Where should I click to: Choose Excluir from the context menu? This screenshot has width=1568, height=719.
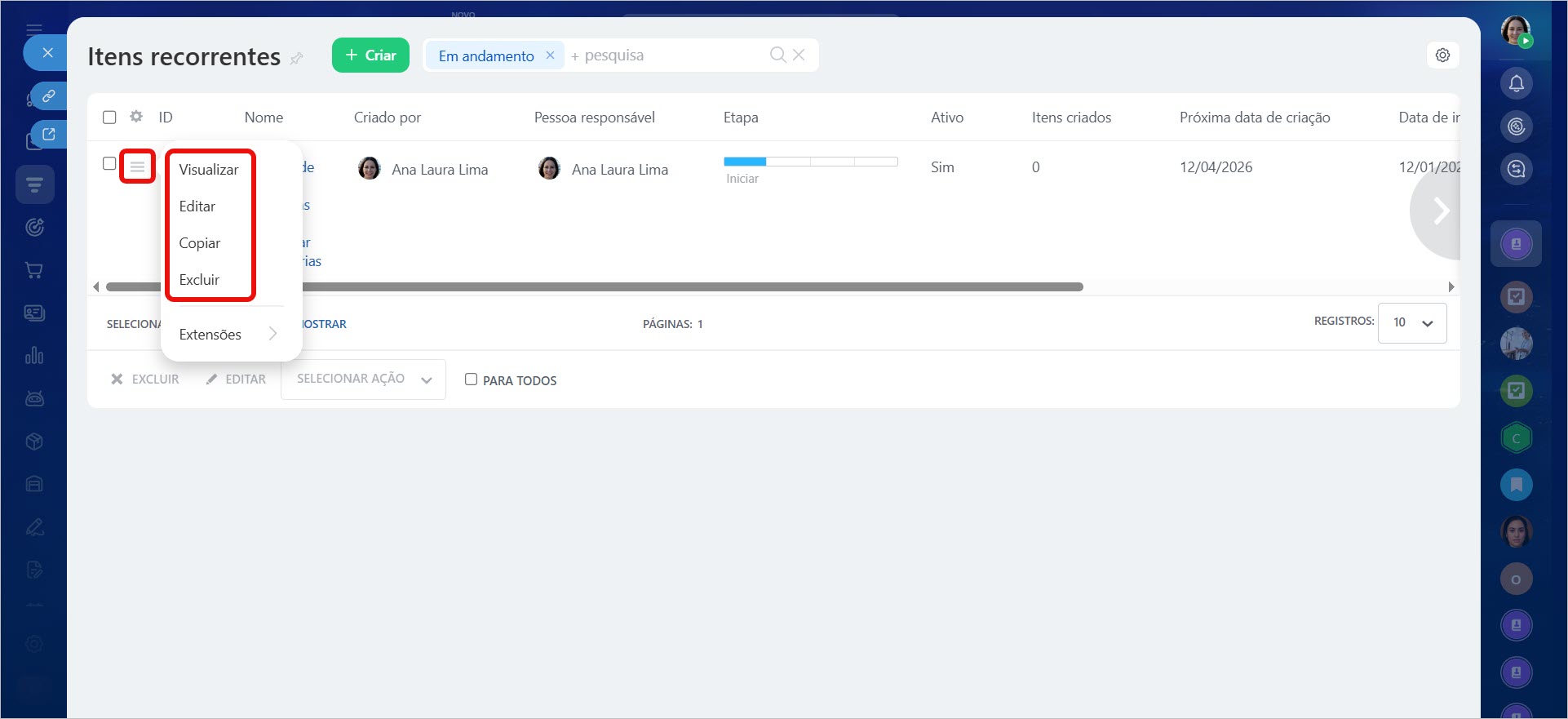[199, 280]
